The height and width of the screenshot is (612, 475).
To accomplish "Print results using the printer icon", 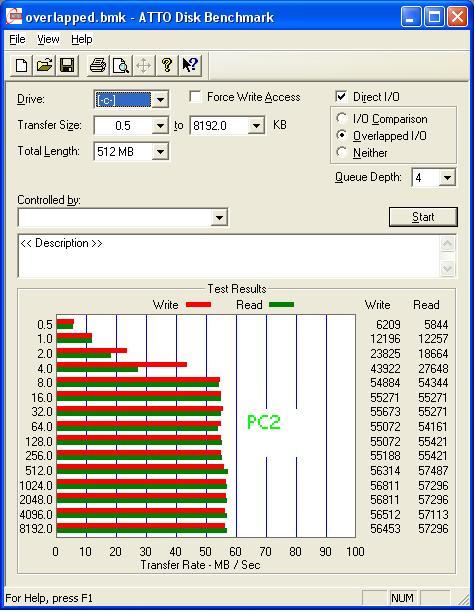I will click(x=98, y=65).
